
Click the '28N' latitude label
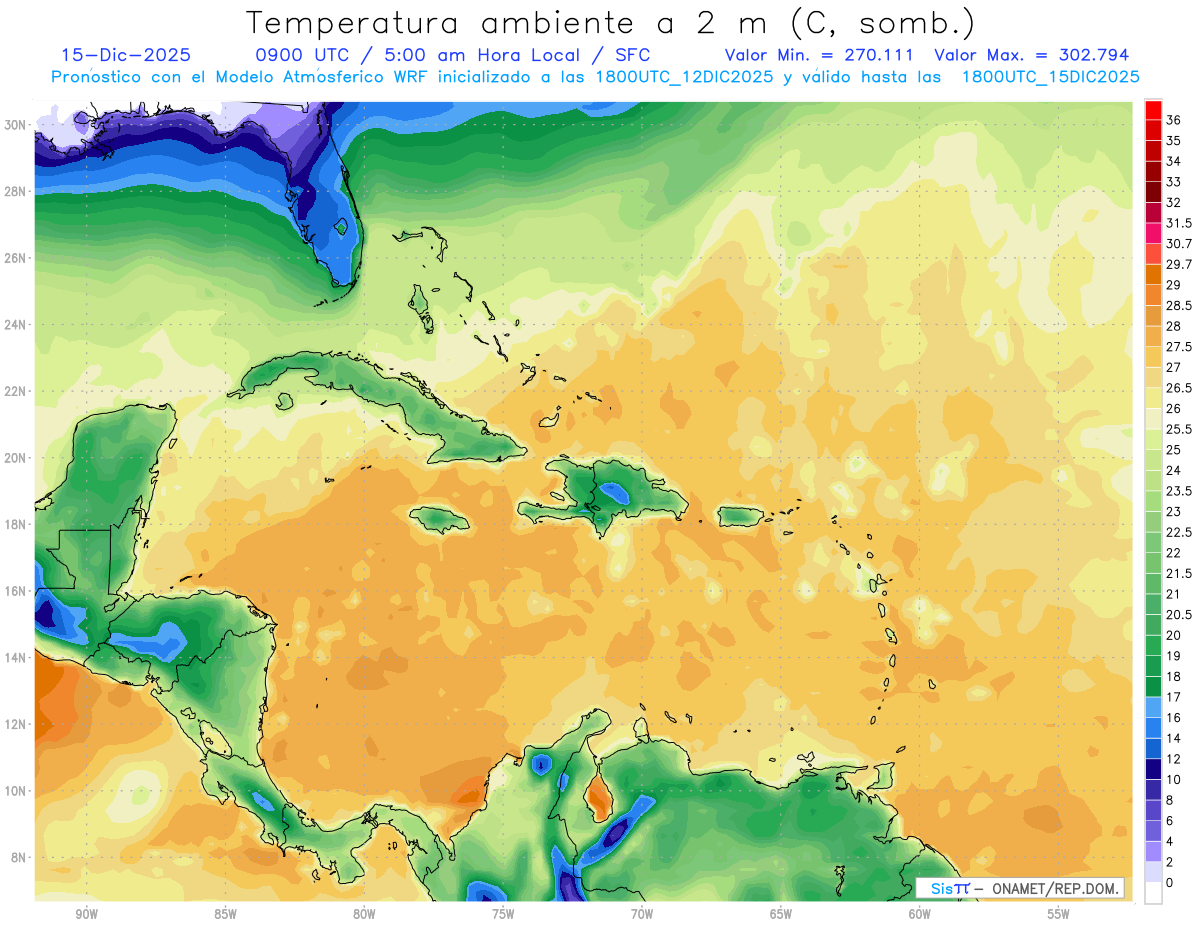pyautogui.click(x=15, y=191)
